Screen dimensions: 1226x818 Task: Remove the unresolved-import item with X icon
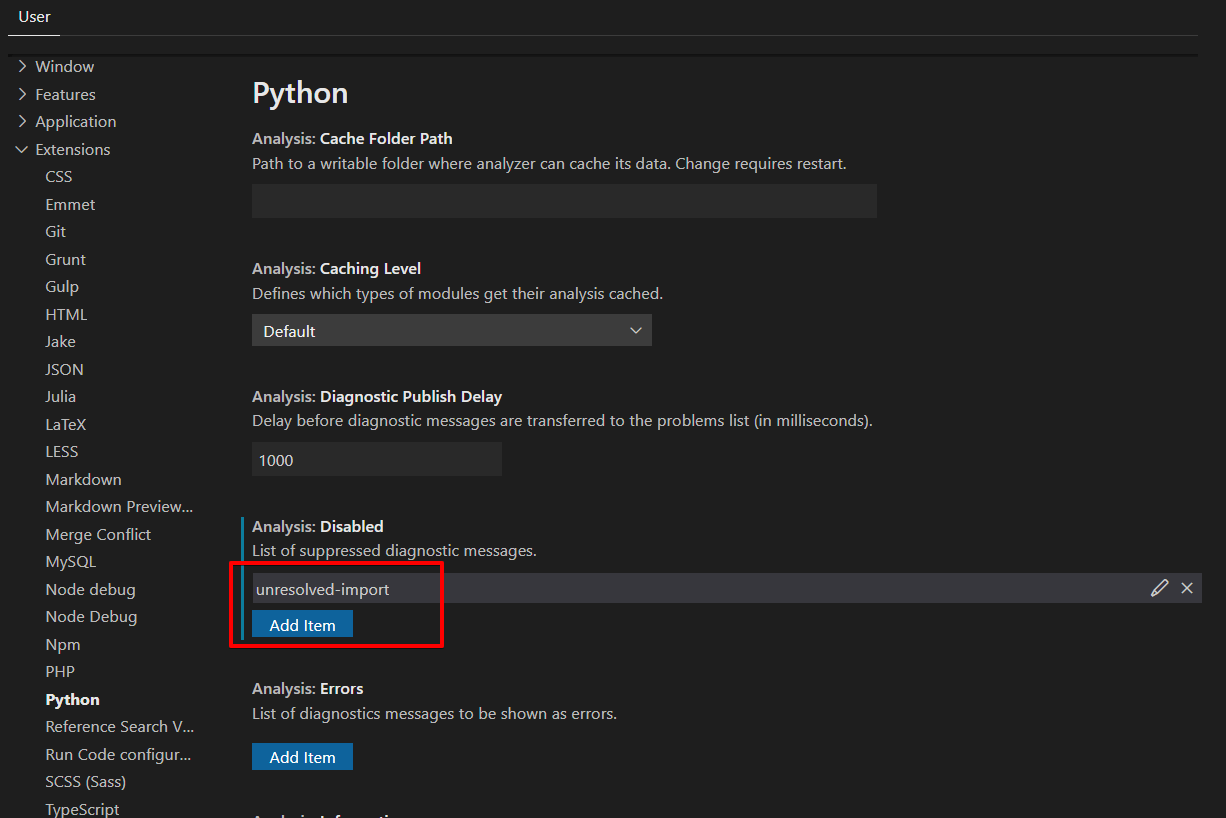point(1187,588)
